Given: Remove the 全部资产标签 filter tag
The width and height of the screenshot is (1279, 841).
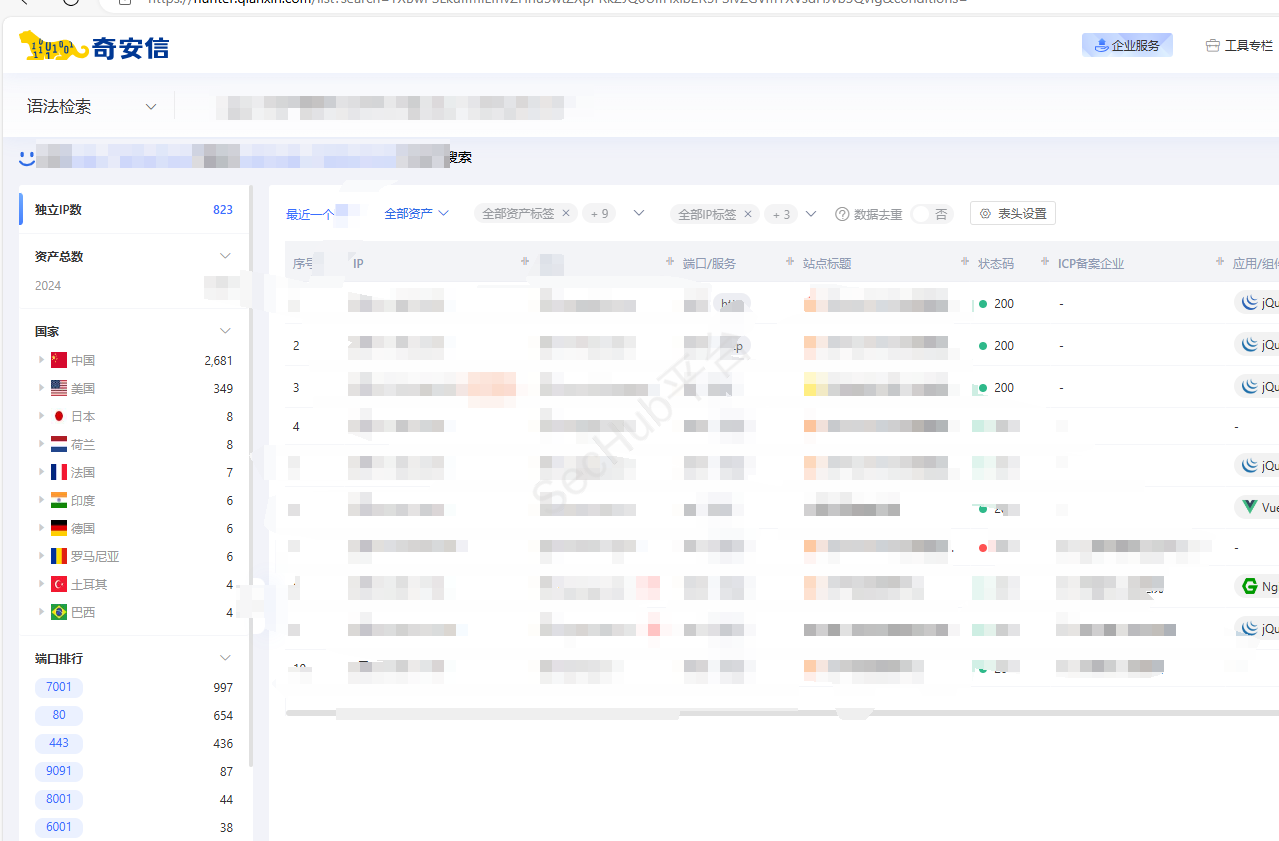Looking at the screenshot, I should click(566, 214).
